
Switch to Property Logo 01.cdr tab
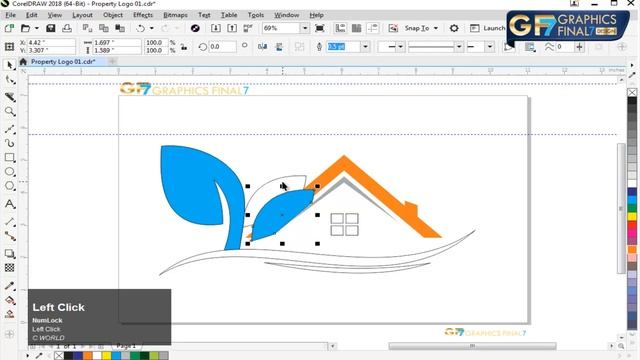[x=63, y=62]
